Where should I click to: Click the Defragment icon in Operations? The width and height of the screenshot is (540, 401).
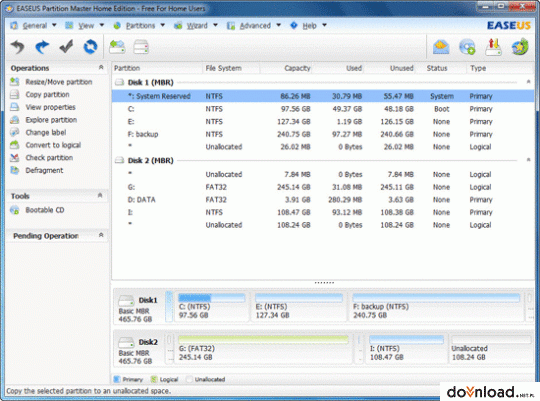tap(14, 170)
